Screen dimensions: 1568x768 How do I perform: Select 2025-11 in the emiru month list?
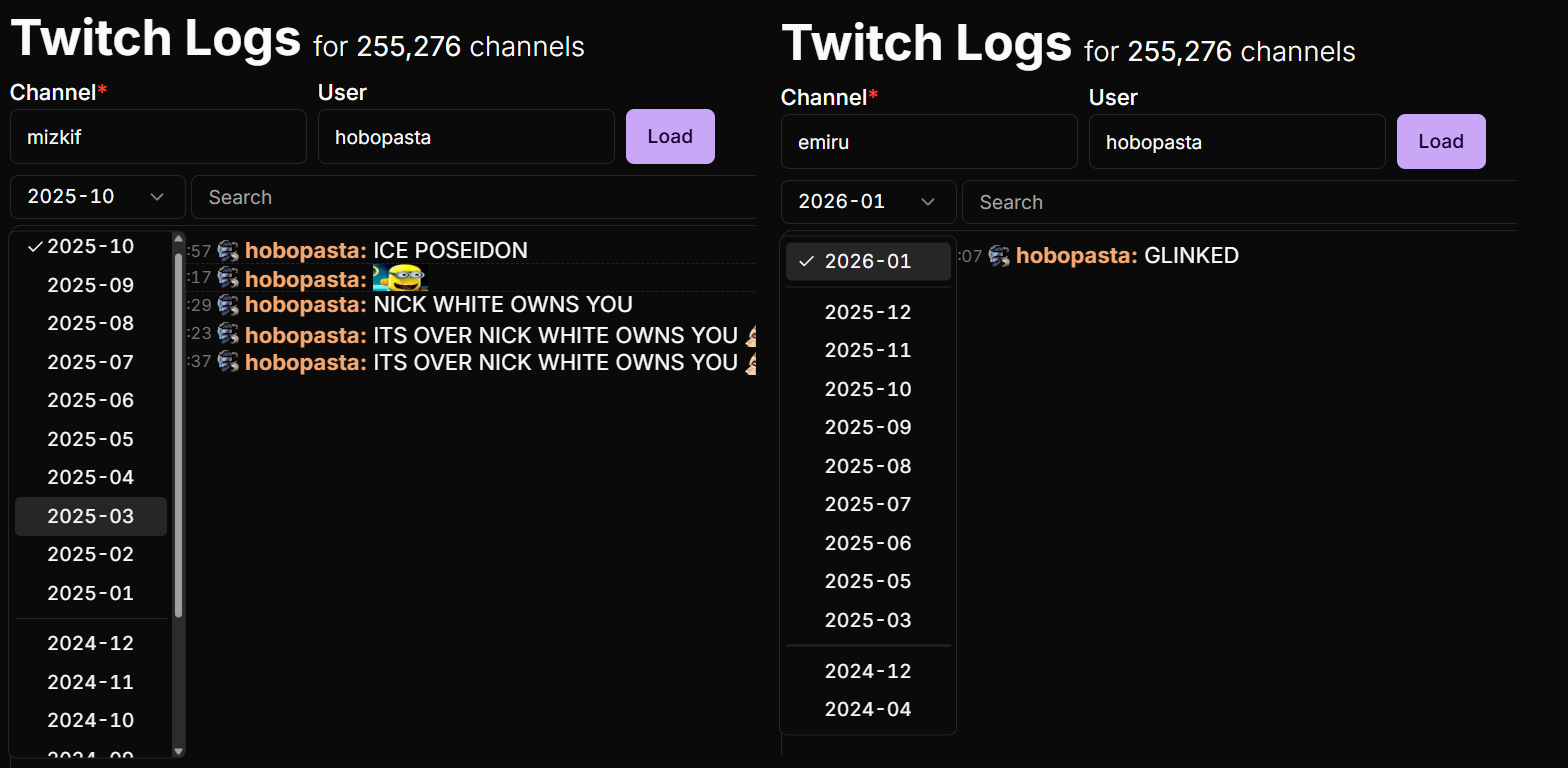tap(868, 350)
